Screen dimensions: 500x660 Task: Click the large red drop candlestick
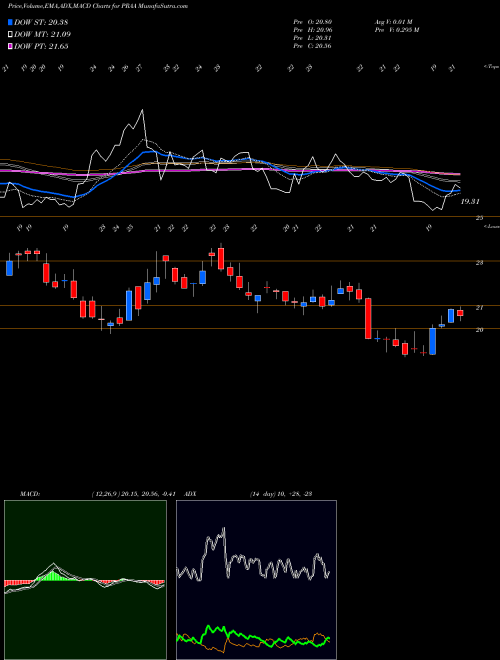click(x=368, y=318)
